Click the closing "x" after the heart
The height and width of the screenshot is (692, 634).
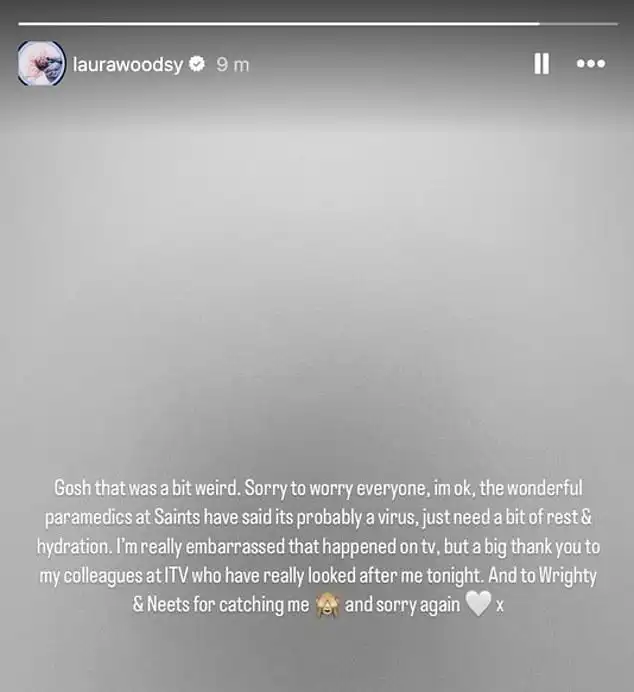499,606
